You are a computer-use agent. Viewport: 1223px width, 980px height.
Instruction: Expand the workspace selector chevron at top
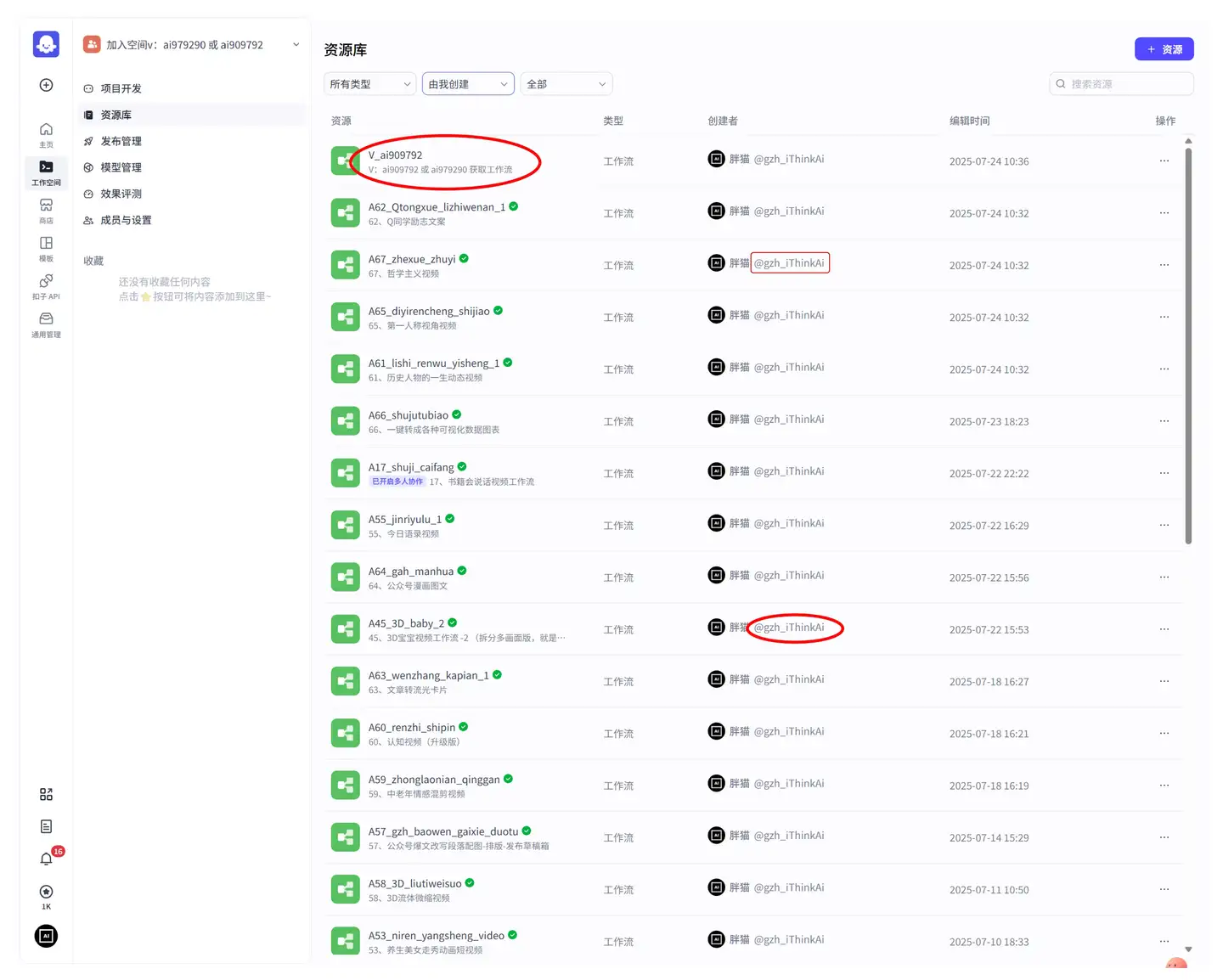click(x=295, y=44)
